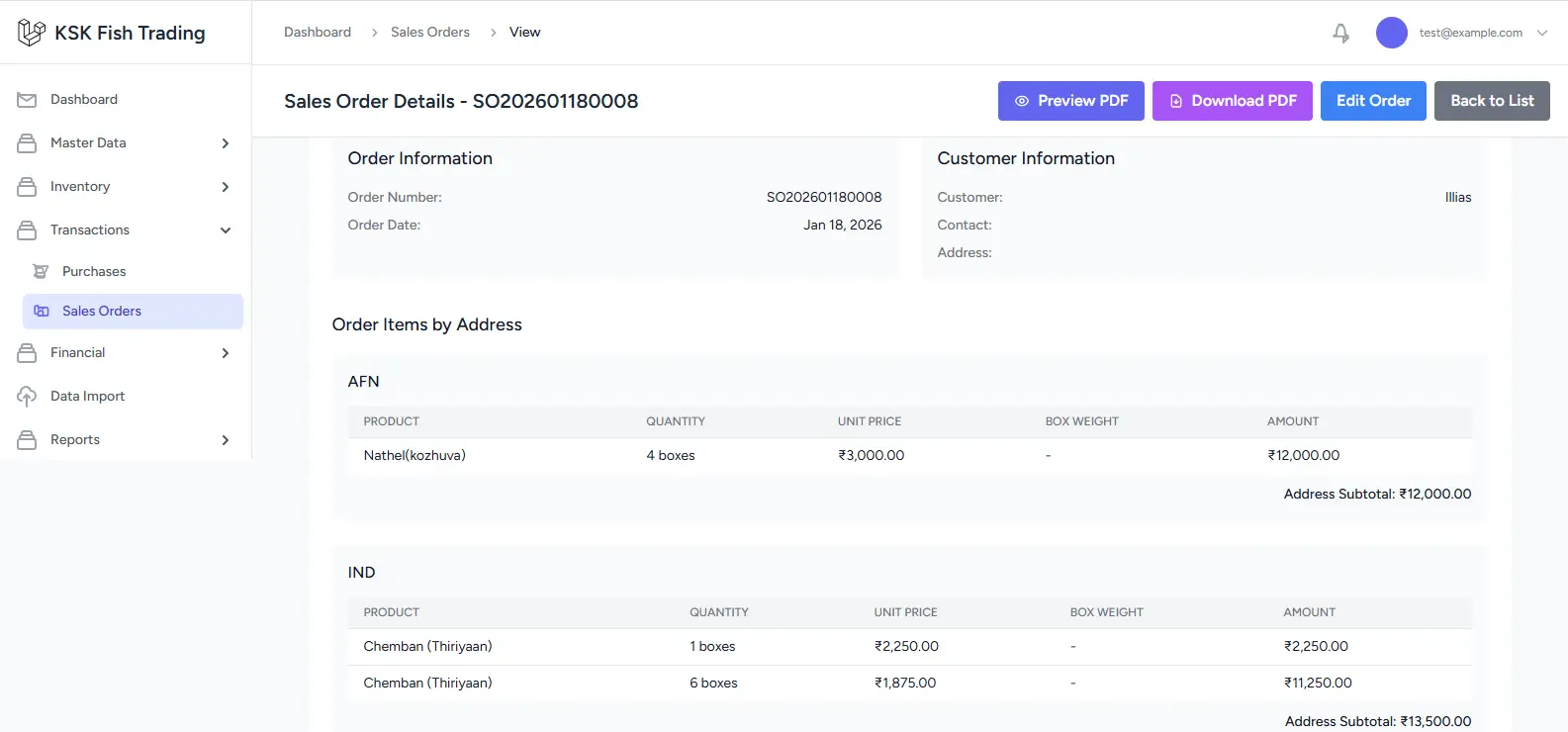Click the Data Import upload icon
This screenshot has height=732, width=1568.
click(x=27, y=397)
